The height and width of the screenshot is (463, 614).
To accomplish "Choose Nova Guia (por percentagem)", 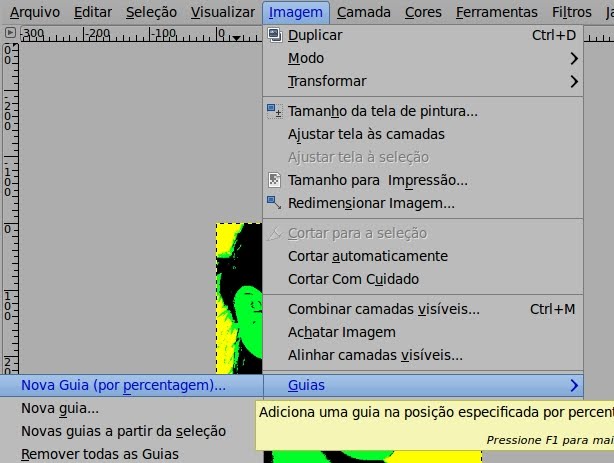I will point(131,385).
